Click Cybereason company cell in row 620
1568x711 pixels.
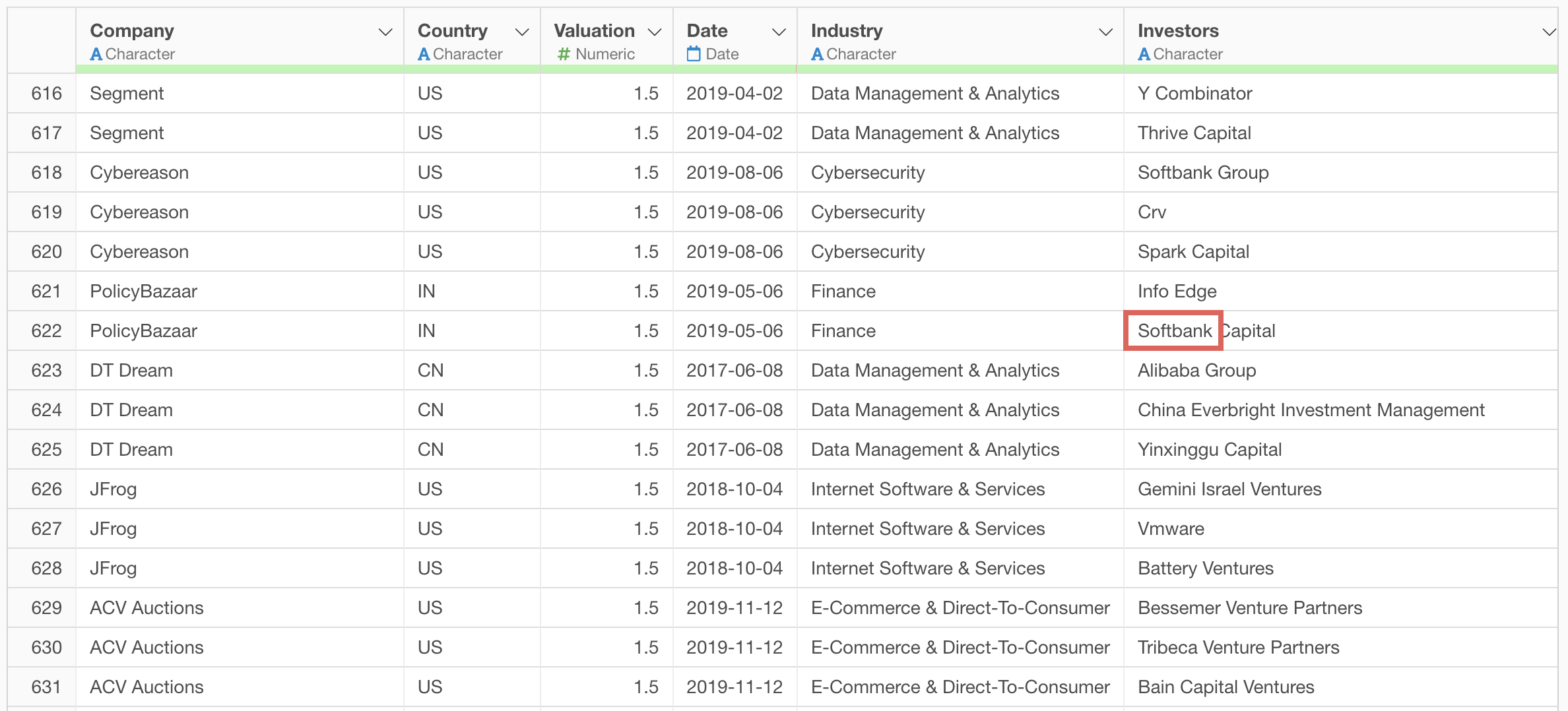click(x=240, y=251)
